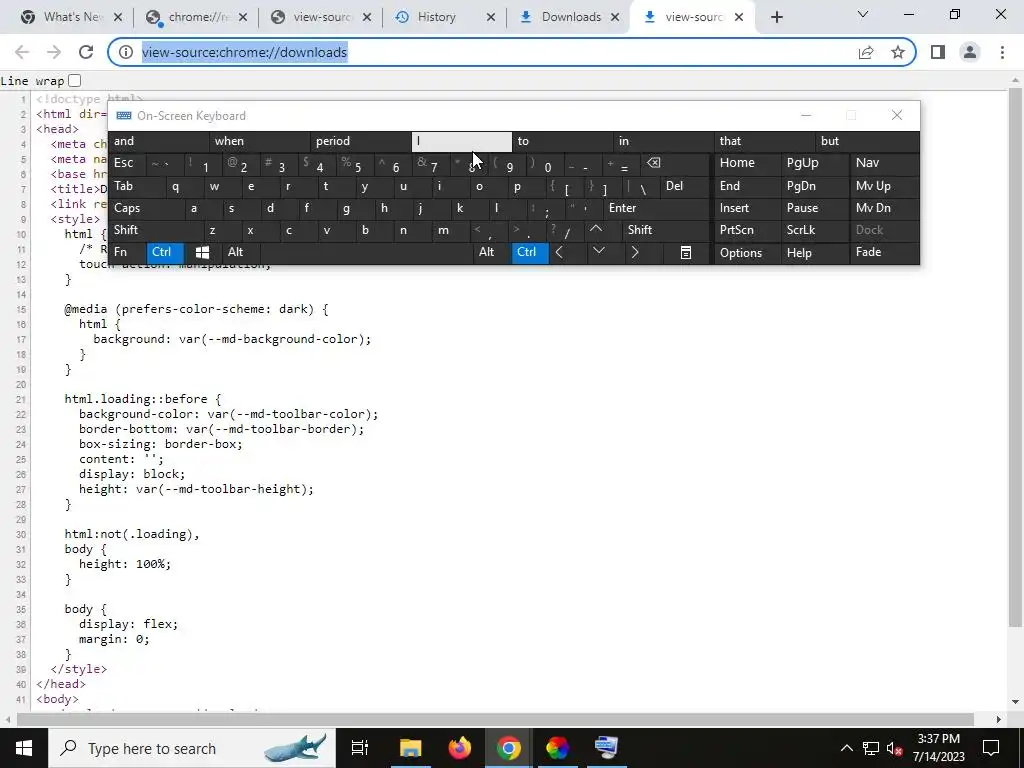Open the tab search chevron

pos(863,14)
